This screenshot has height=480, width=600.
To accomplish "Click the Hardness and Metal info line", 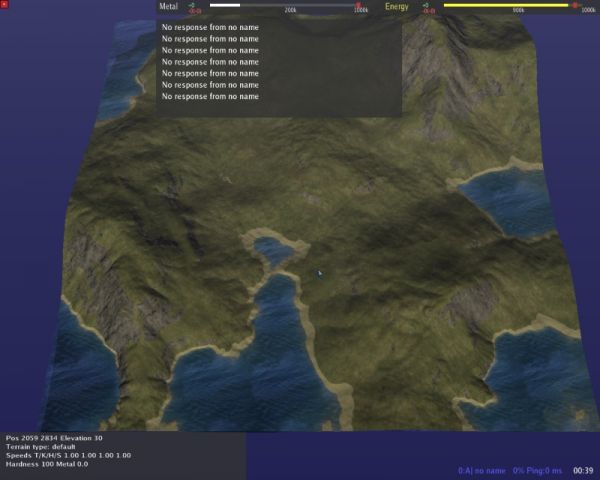I will coord(47,464).
